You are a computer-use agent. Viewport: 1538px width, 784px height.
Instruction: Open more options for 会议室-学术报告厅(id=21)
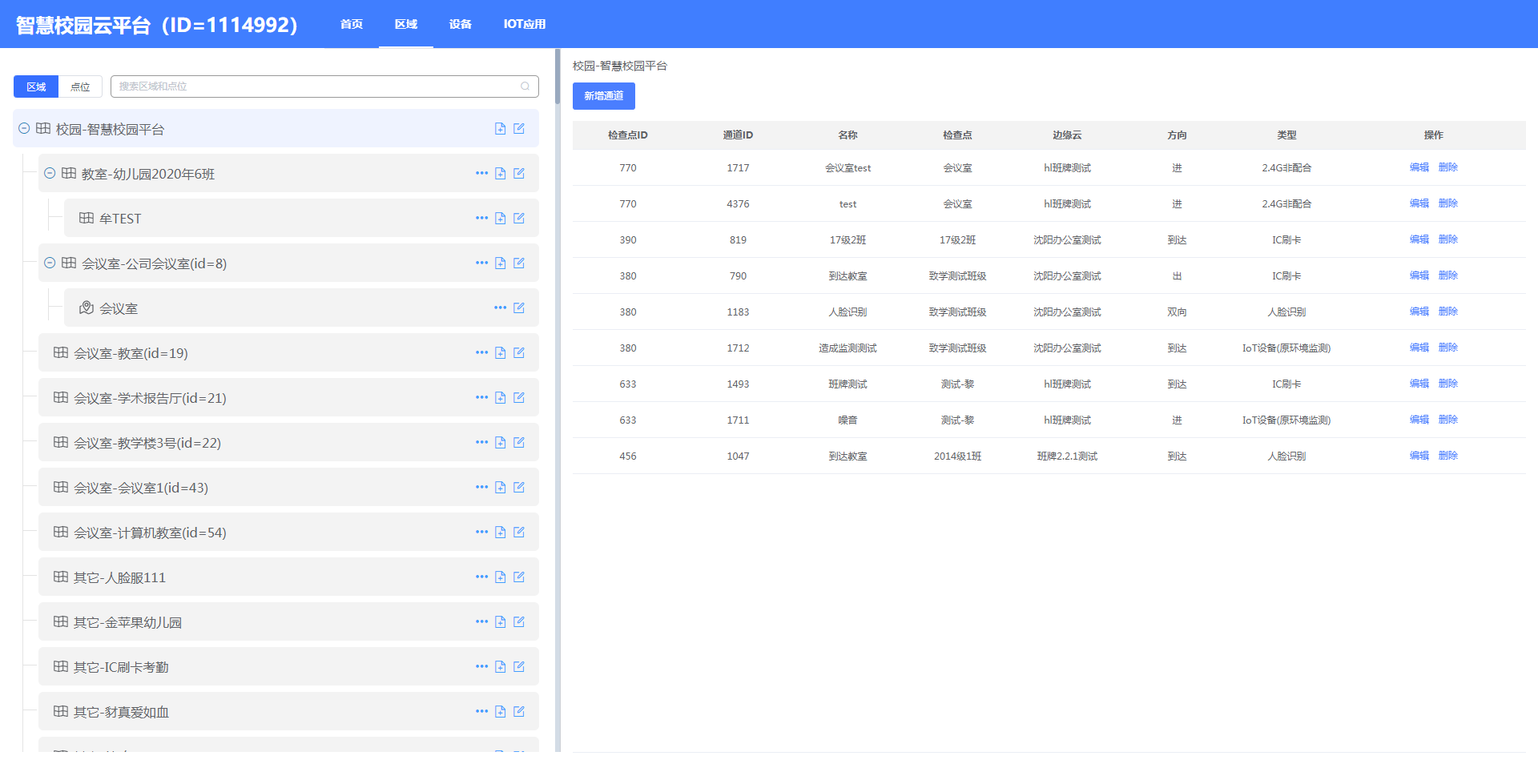point(481,398)
